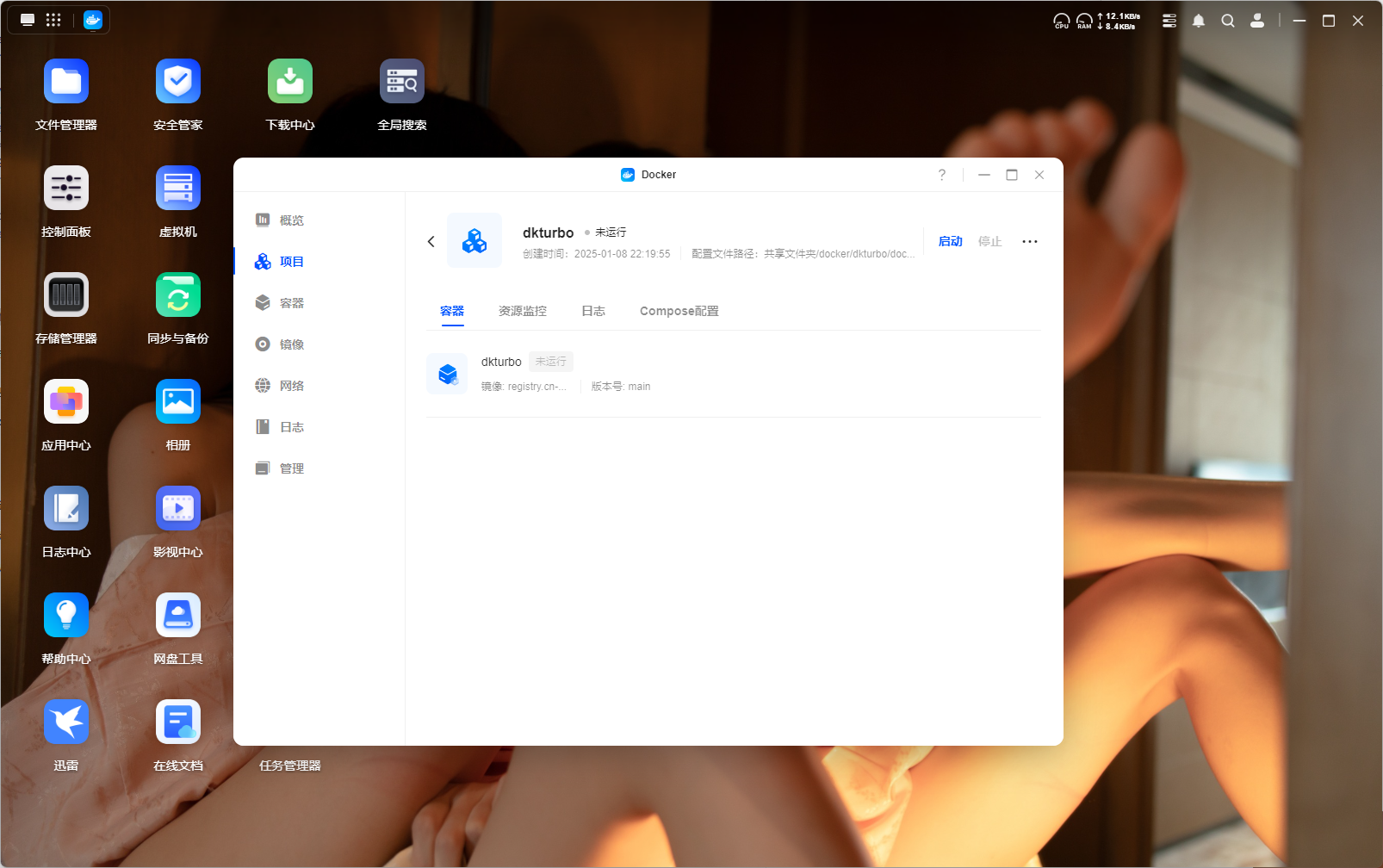The image size is (1383, 868).
Task: Open the dkturbo container row name
Action: pyautogui.click(x=501, y=362)
